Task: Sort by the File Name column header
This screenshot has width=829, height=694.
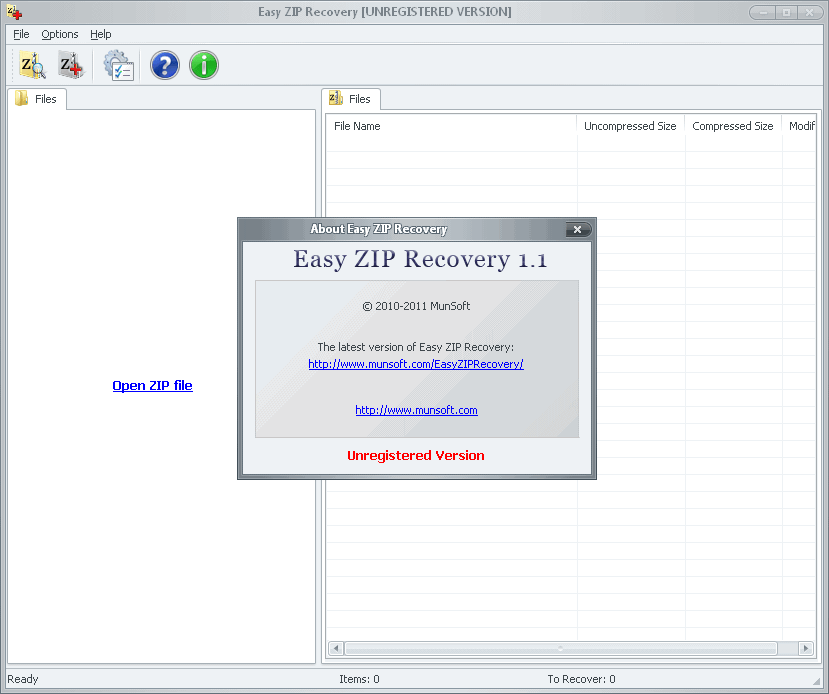Action: coord(450,126)
